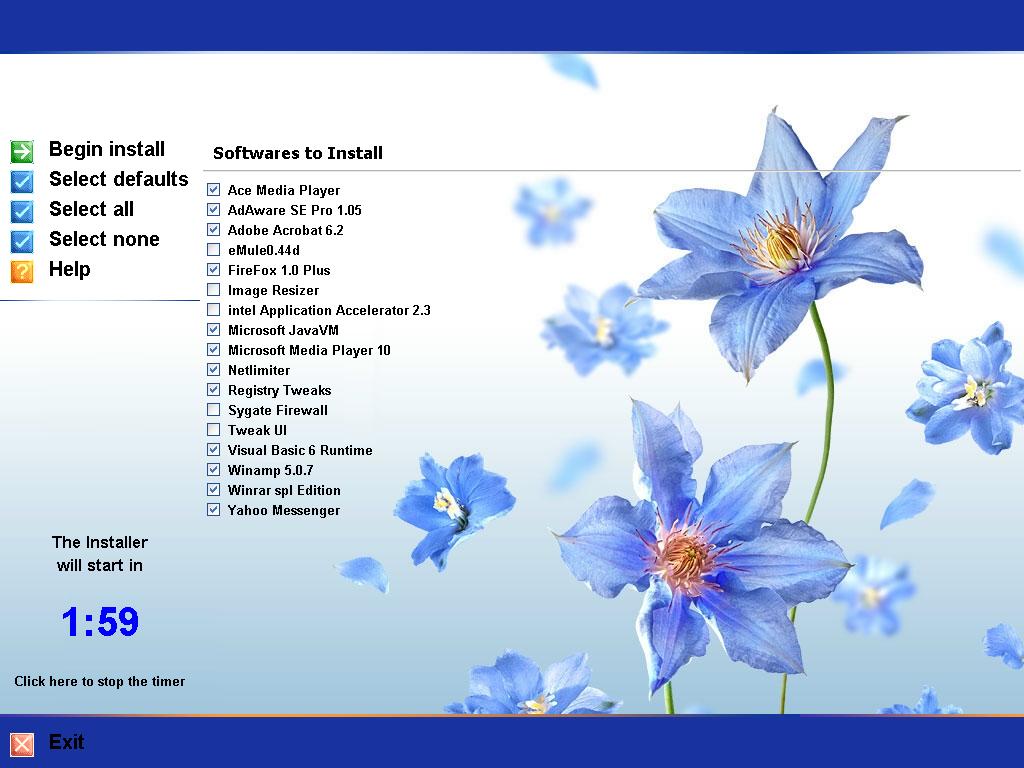Click the 'AdAware SE Pro 1.05' label
This screenshot has width=1024, height=768.
coord(294,210)
